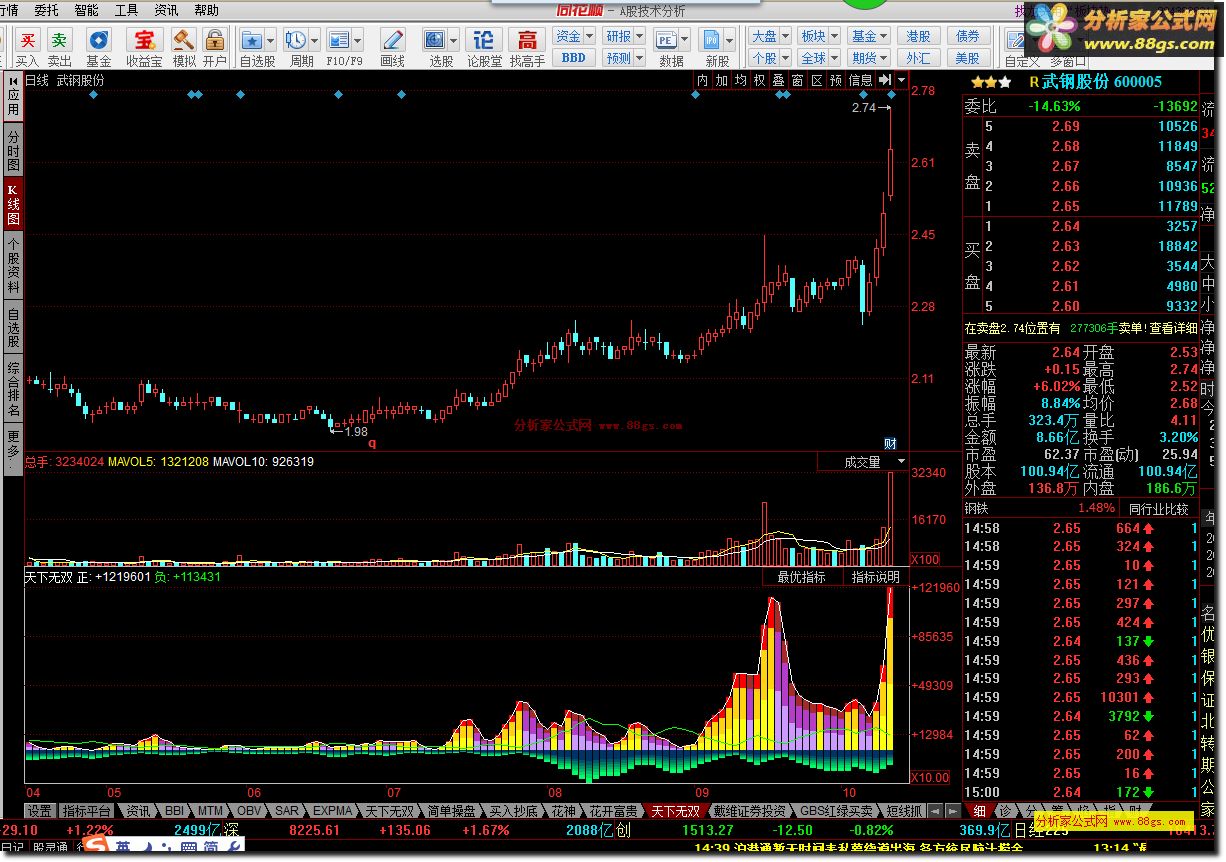This screenshot has height=862, width=1226.
Task: Click the 查看详细 link
Action: [1172, 328]
